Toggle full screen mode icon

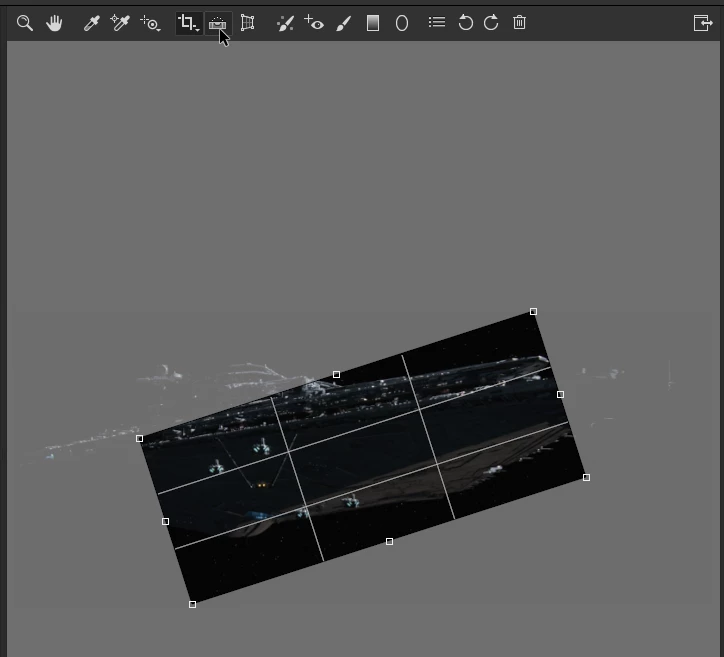point(703,23)
